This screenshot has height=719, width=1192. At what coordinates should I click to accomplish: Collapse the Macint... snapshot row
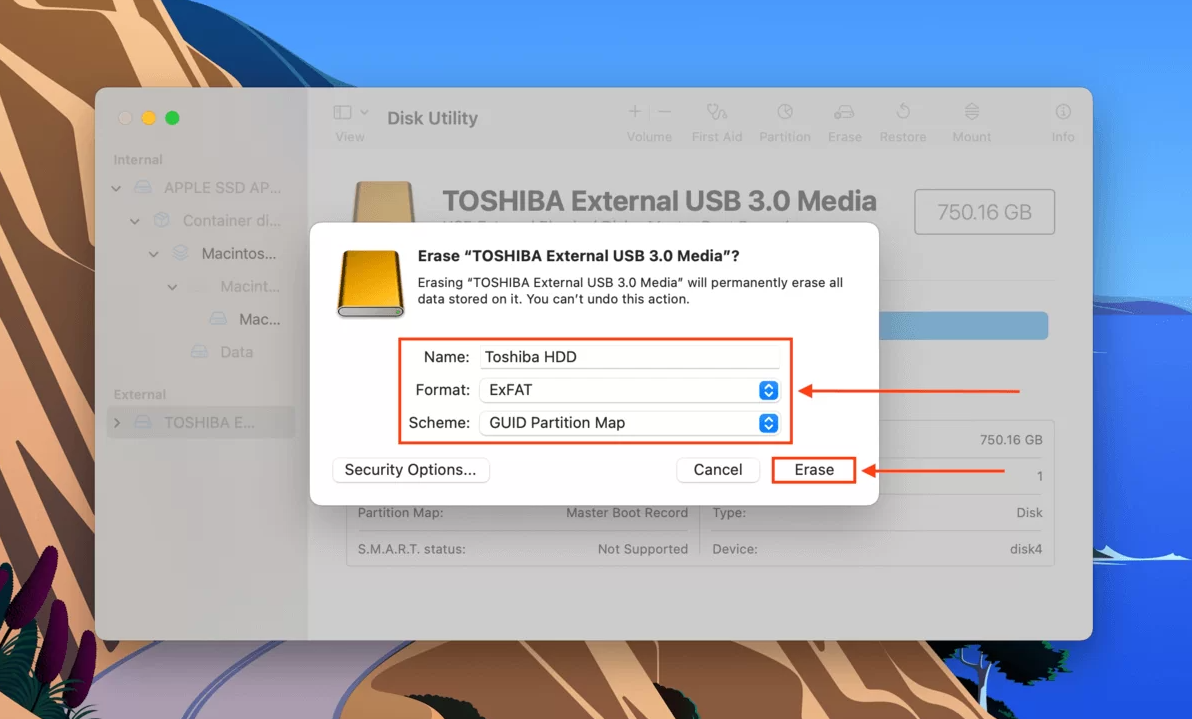click(173, 287)
